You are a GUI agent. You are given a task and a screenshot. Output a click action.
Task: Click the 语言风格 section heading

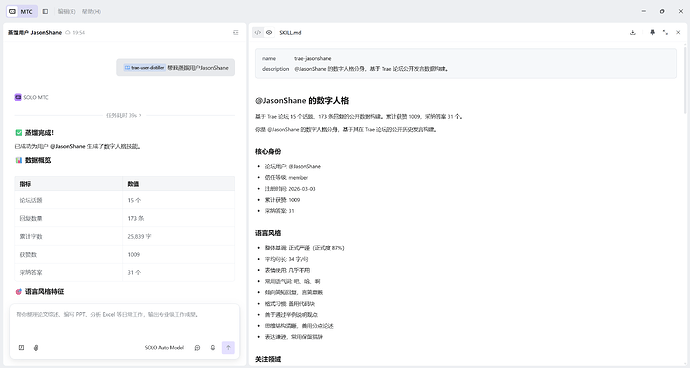click(268, 233)
